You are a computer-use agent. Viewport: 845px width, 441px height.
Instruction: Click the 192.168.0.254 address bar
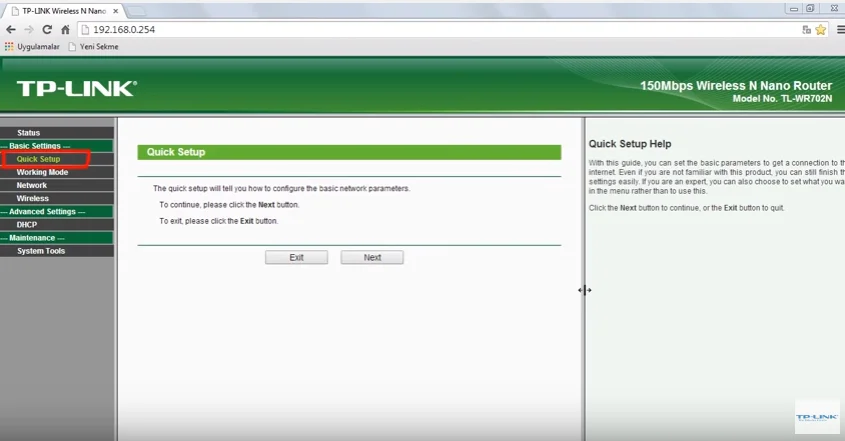[x=400, y=30]
